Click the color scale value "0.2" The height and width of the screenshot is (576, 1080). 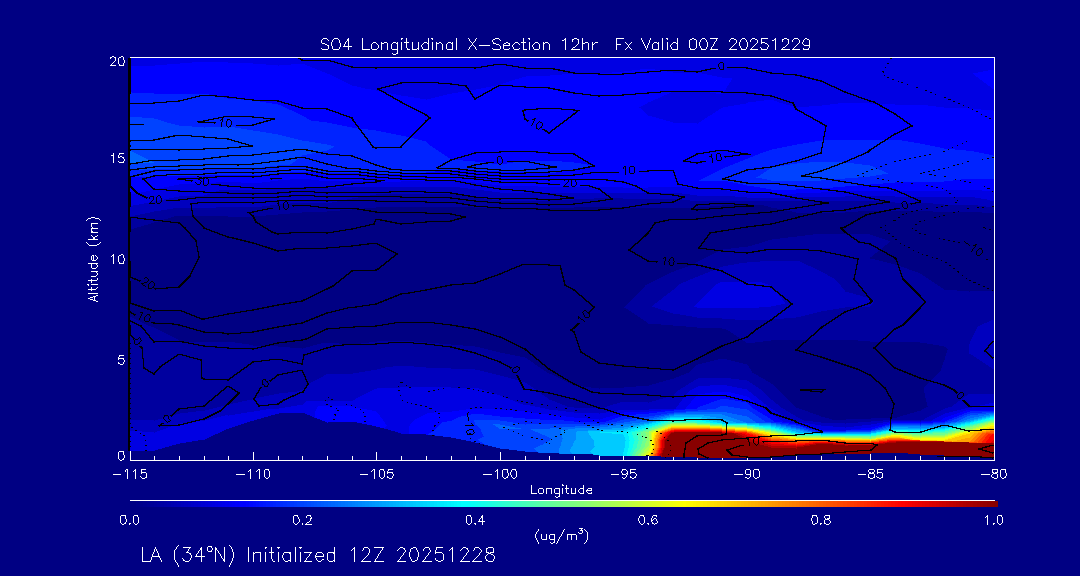click(x=302, y=520)
